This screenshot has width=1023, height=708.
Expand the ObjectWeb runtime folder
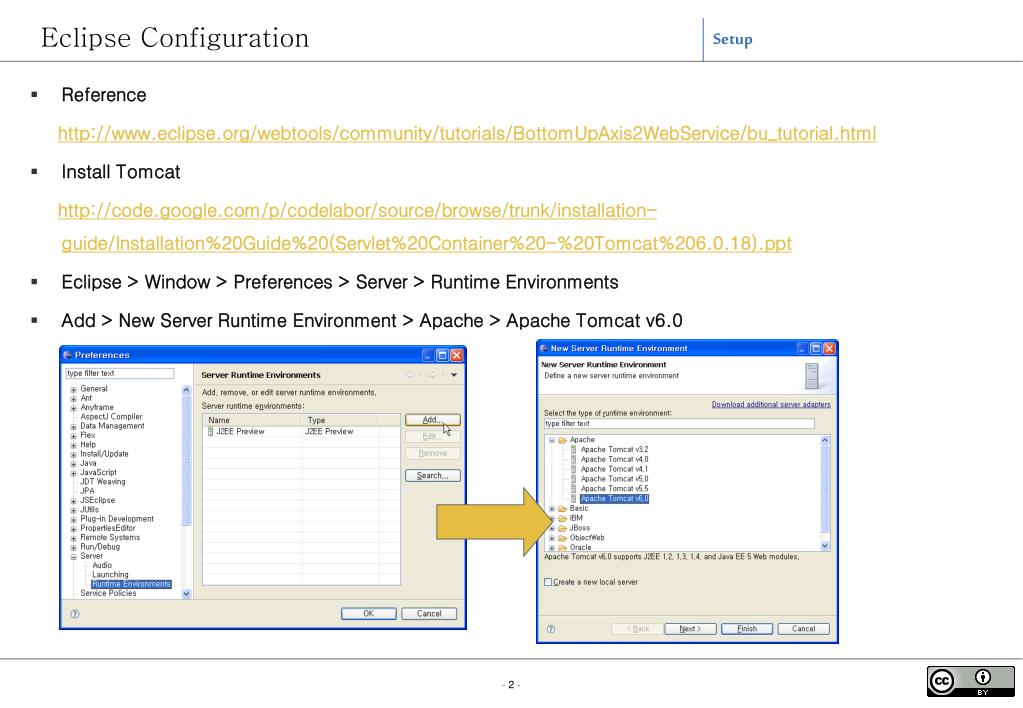click(x=551, y=538)
